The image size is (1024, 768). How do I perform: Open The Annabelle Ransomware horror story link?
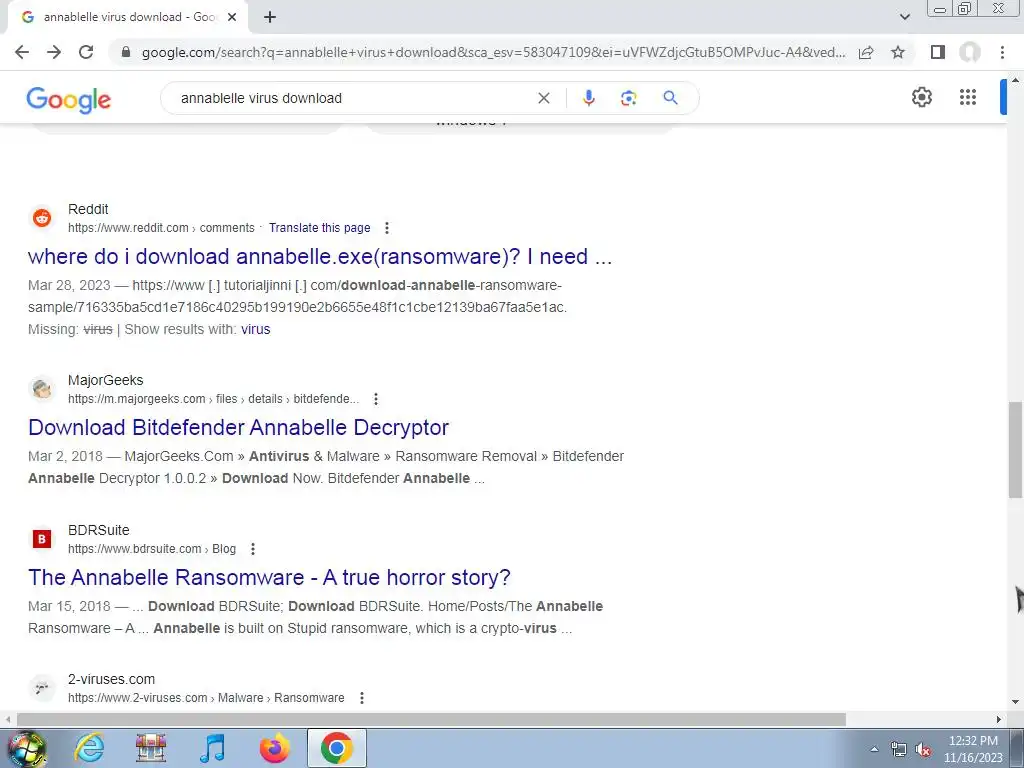(269, 577)
